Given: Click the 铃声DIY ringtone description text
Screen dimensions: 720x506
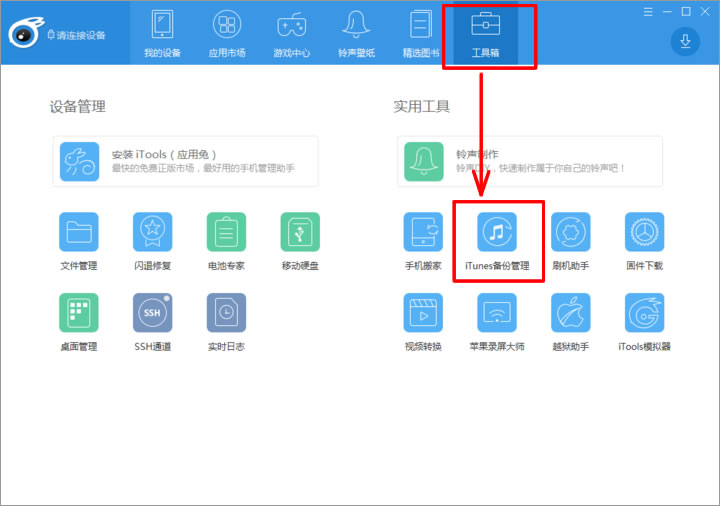Looking at the screenshot, I should coord(540,168).
